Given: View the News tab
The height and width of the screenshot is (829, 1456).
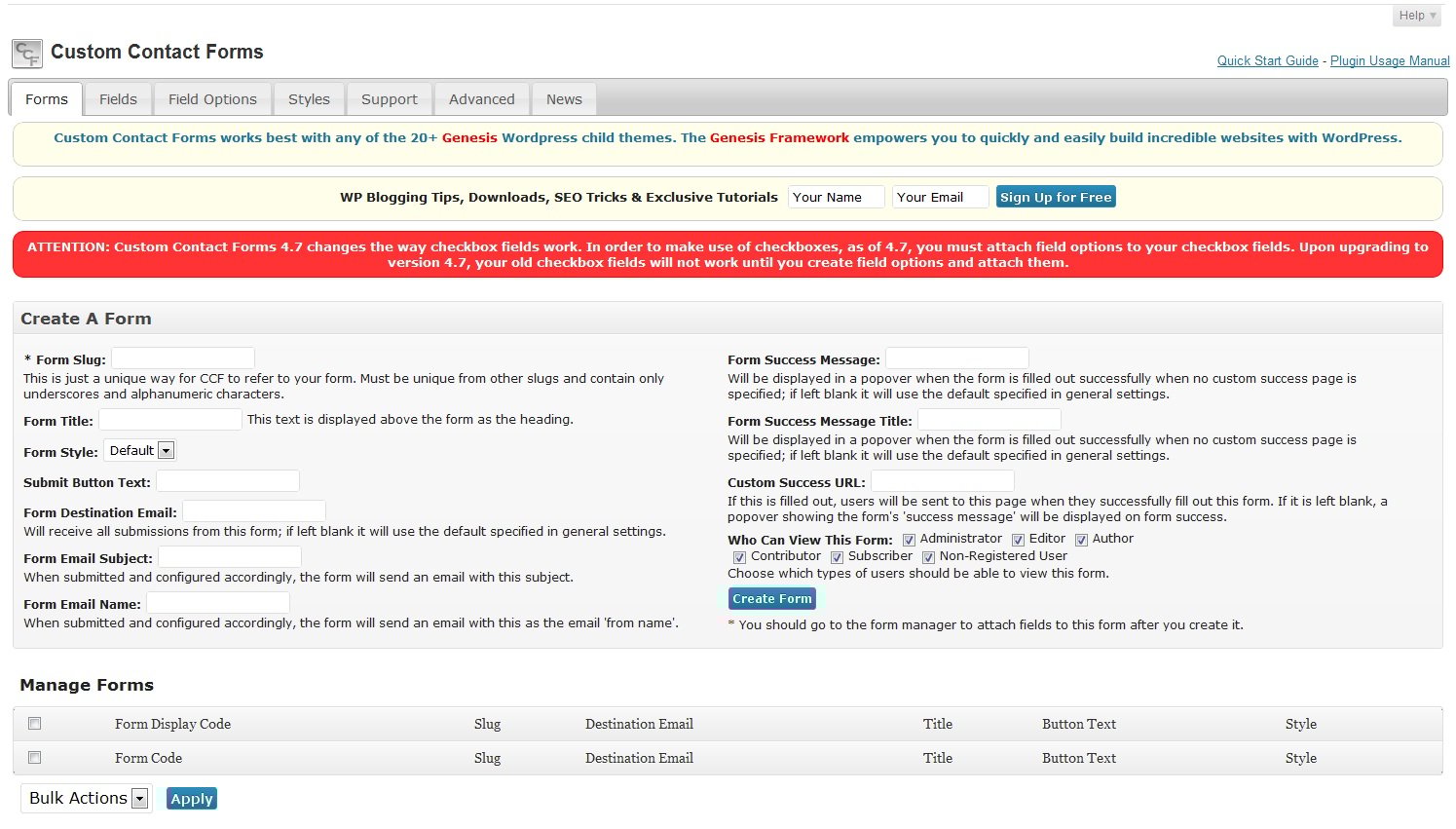Looking at the screenshot, I should point(564,99).
